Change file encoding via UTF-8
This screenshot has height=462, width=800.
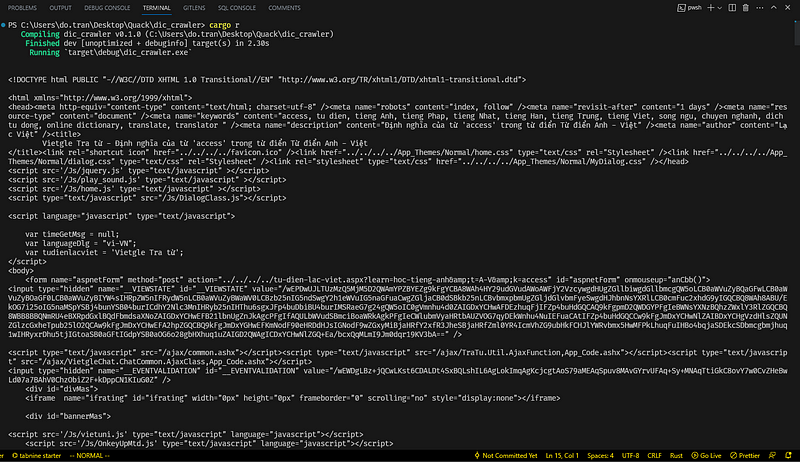630,455
